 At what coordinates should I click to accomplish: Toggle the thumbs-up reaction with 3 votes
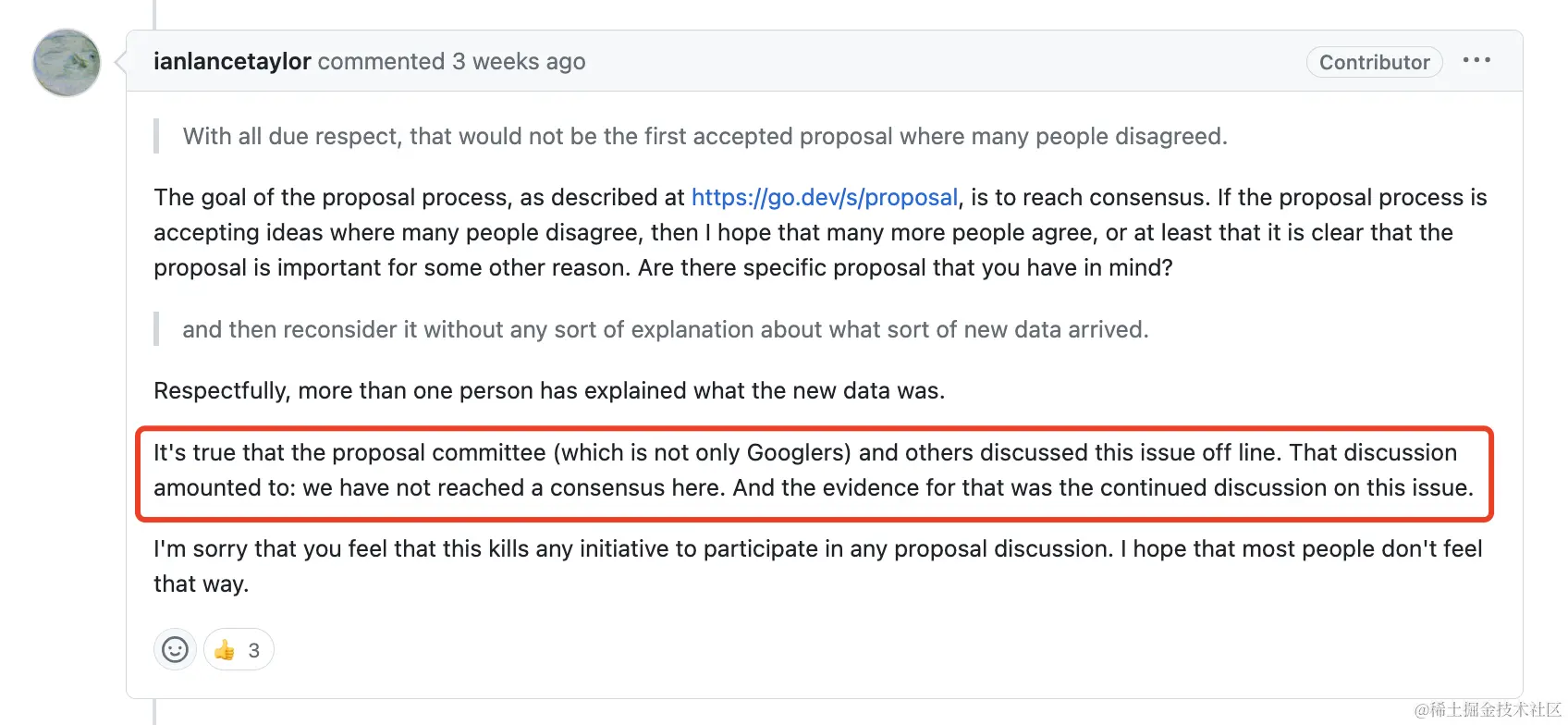tap(239, 649)
